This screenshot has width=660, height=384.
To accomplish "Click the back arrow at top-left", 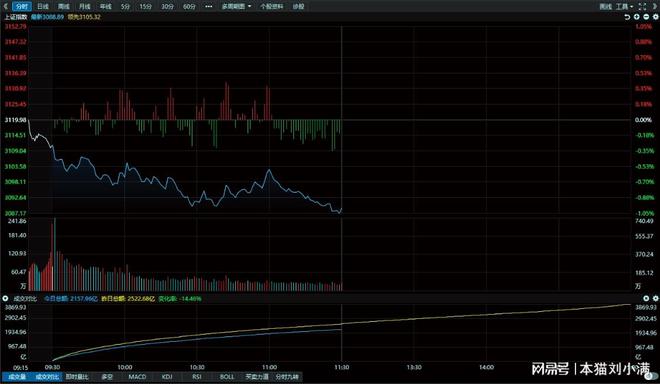I will coord(5,6).
